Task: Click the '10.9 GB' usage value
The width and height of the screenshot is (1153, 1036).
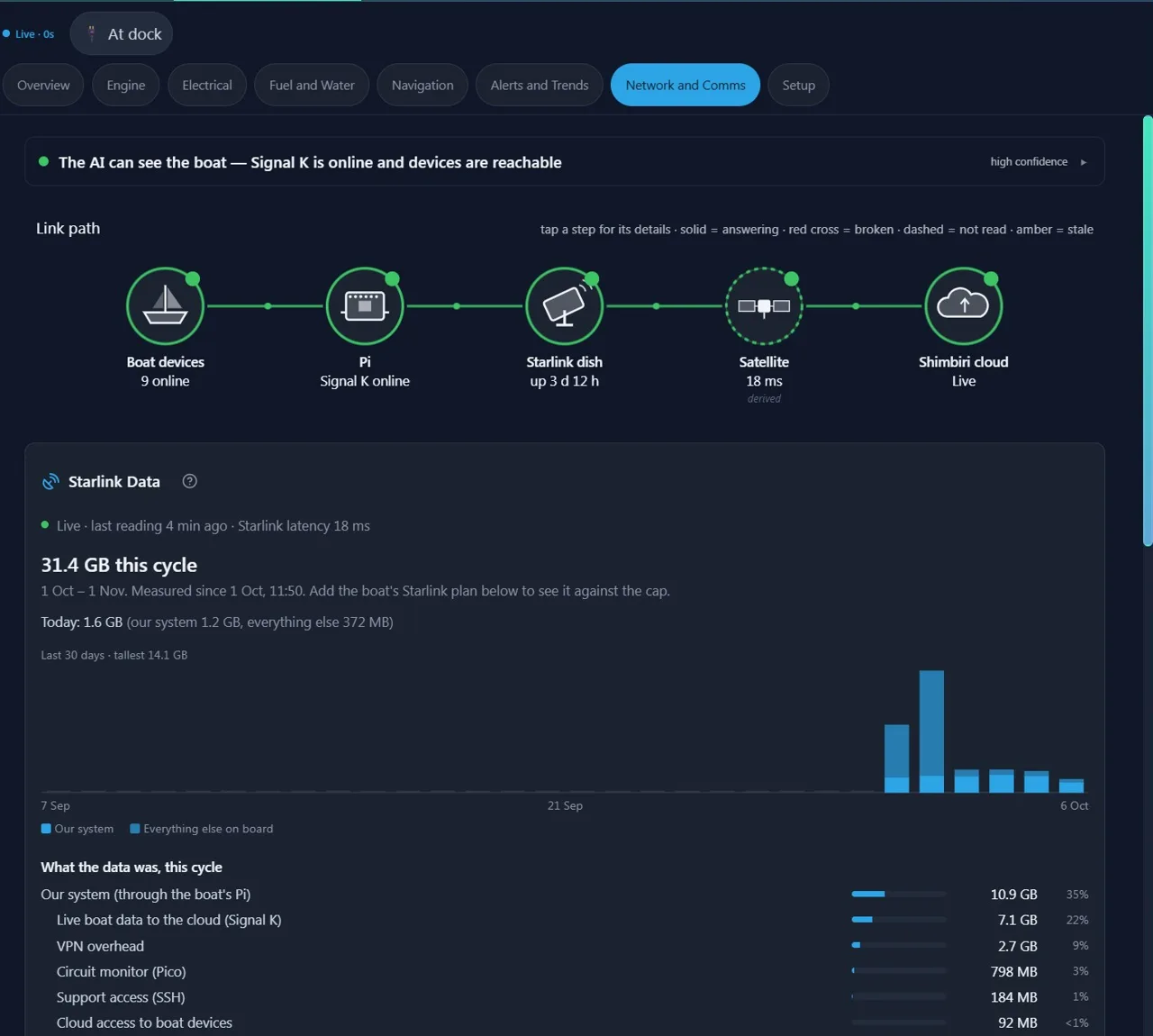Action: 1014,895
